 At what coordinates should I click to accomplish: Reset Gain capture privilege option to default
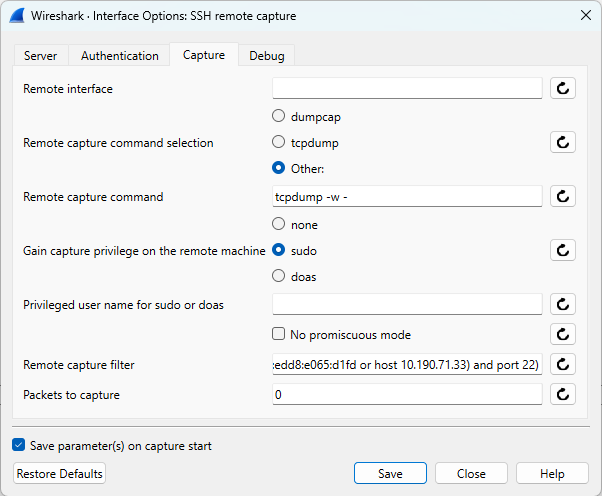click(562, 250)
